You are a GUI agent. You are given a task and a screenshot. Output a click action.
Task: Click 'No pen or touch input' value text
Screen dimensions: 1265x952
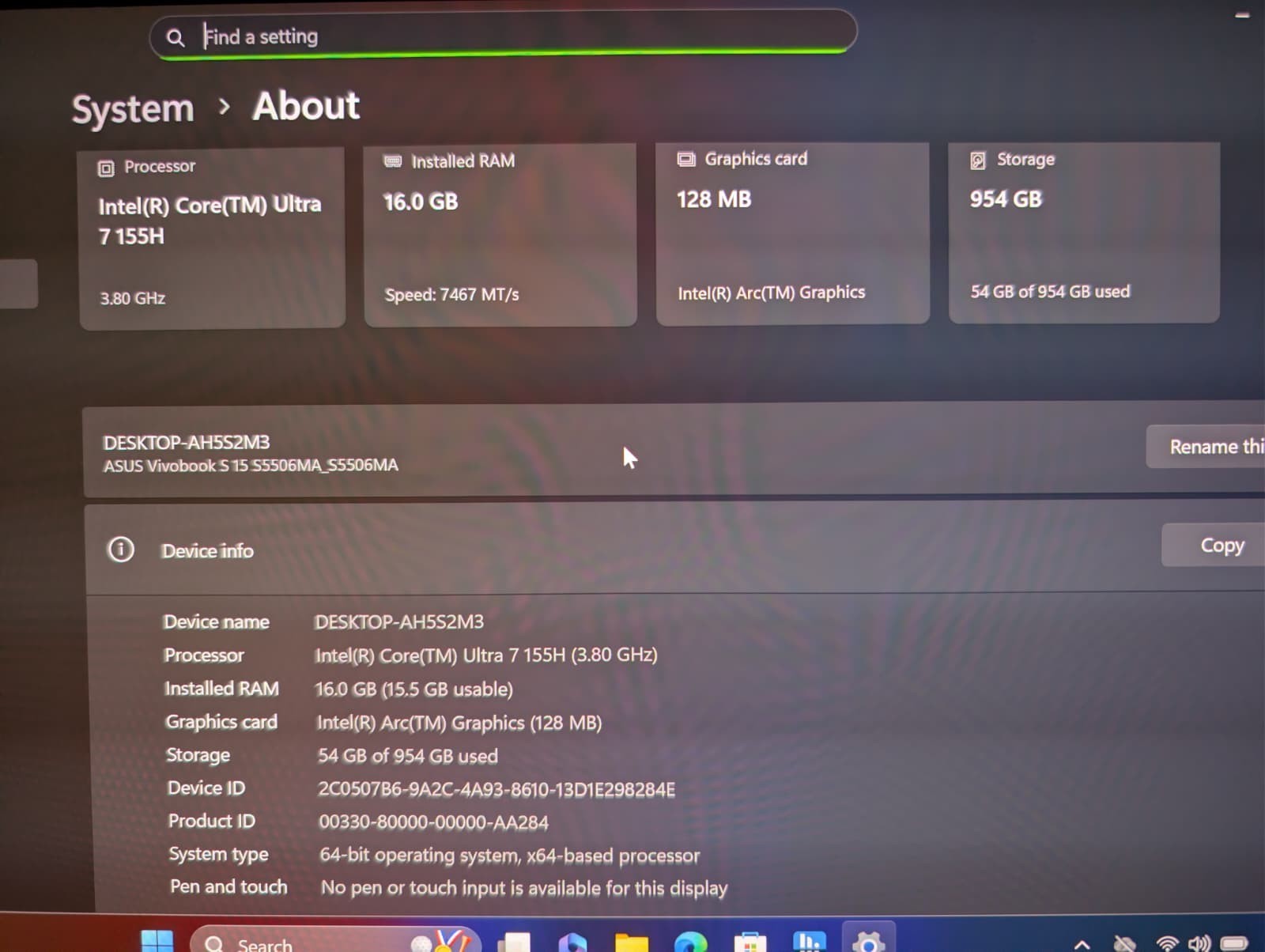[x=524, y=888]
